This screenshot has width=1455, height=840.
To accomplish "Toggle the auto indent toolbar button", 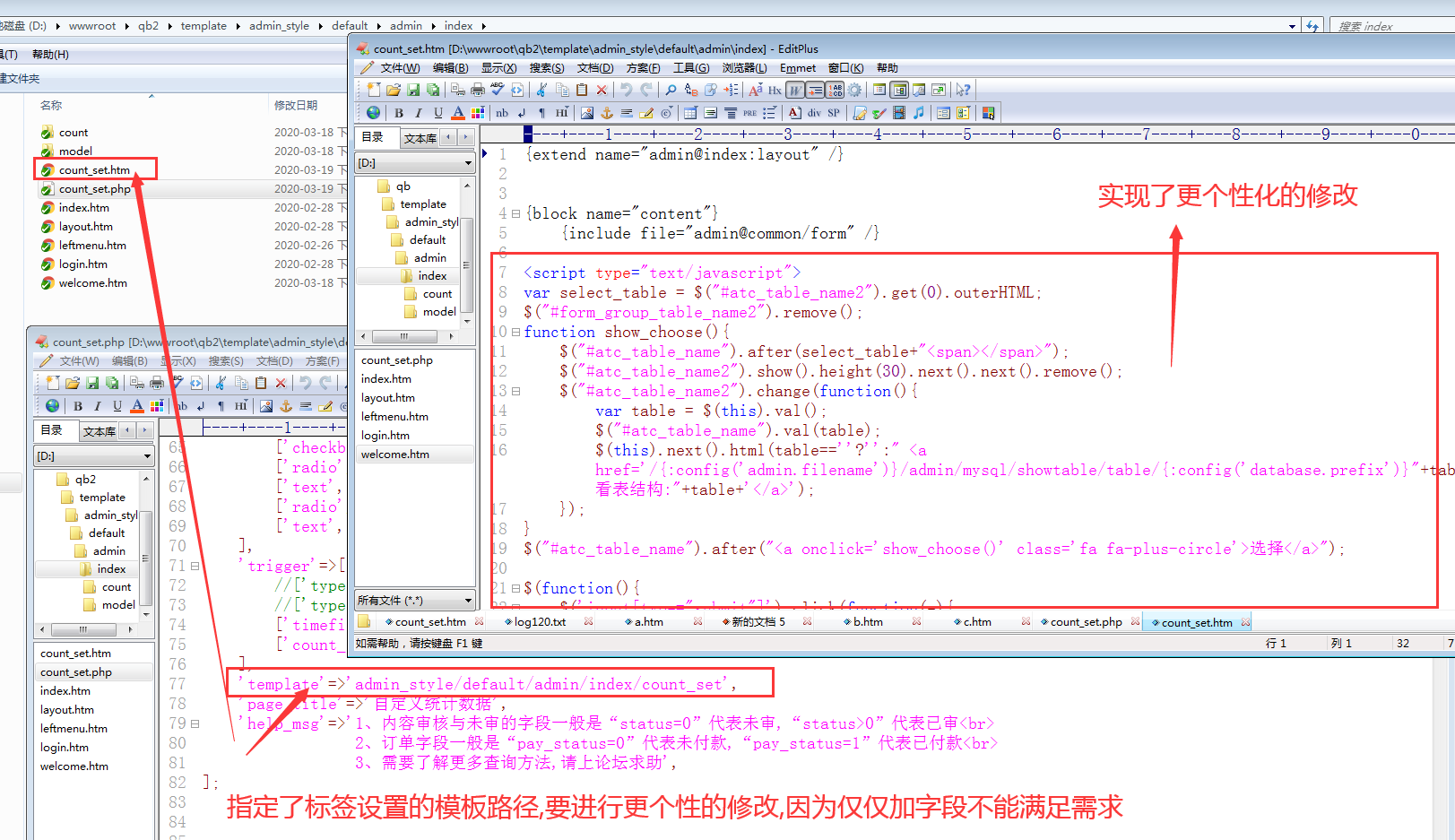I will (815, 90).
